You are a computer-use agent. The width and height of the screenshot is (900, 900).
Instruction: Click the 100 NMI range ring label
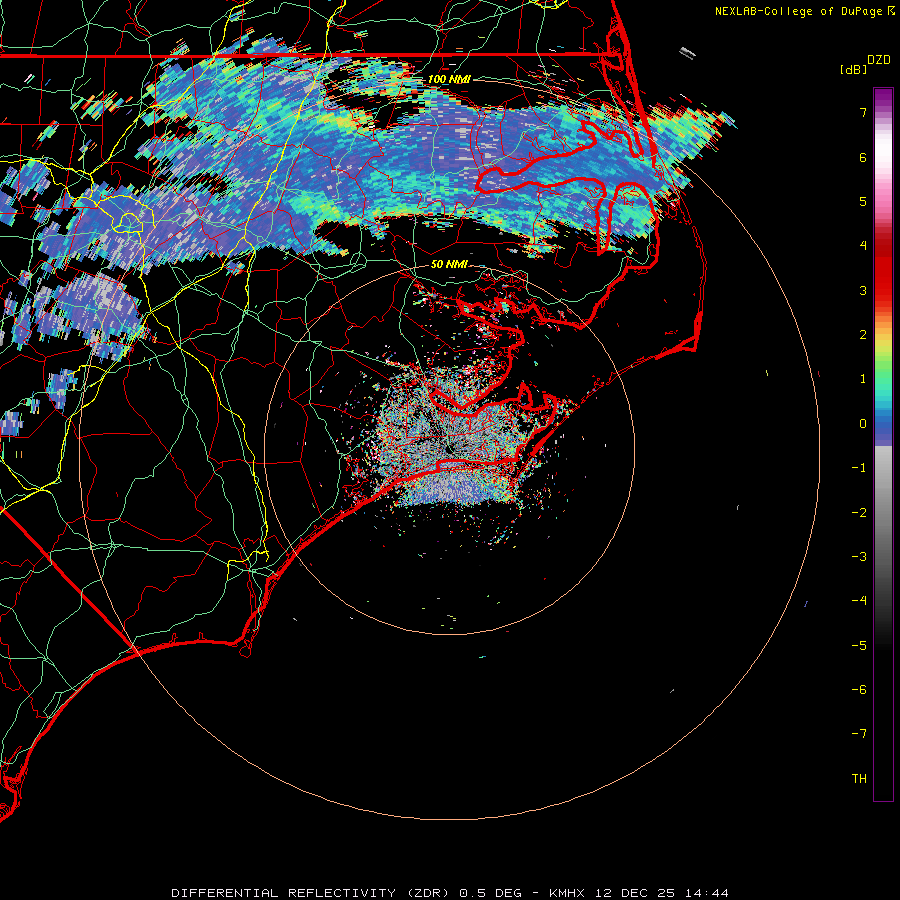coord(449,79)
